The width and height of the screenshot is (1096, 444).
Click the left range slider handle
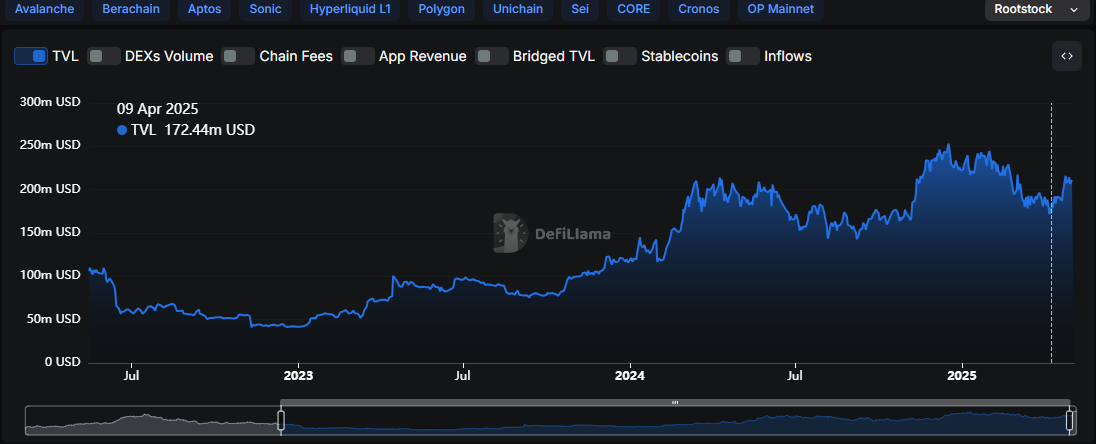pos(281,420)
